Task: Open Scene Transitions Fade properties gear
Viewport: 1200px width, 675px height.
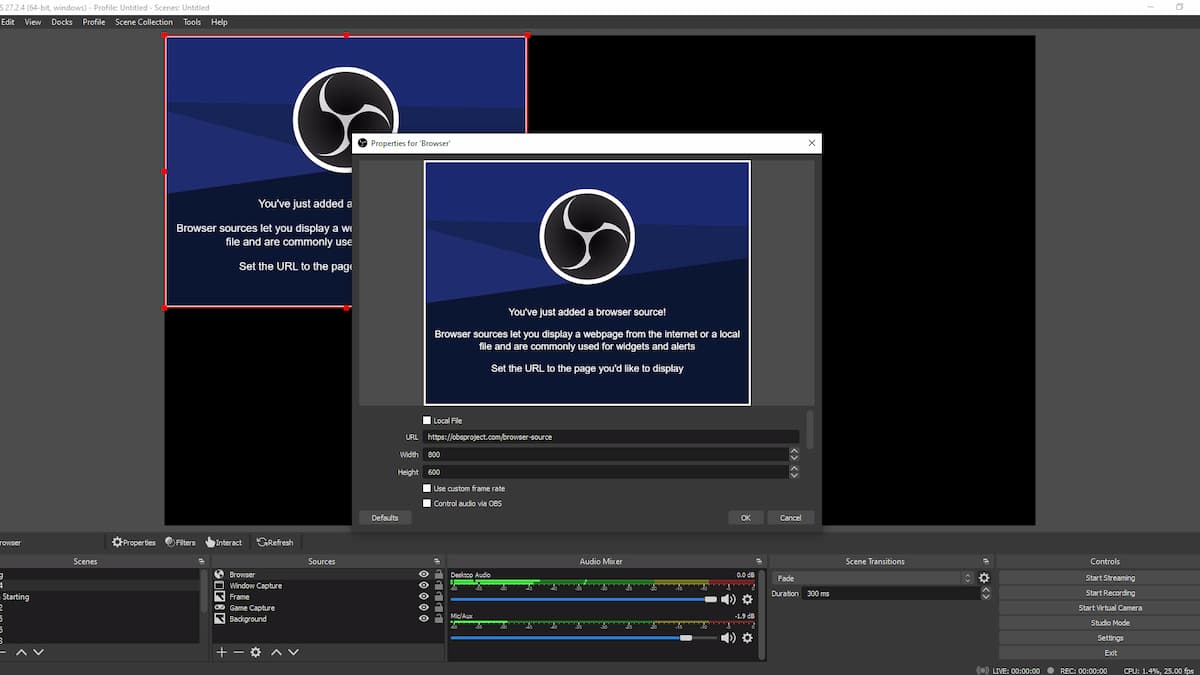Action: 984,578
